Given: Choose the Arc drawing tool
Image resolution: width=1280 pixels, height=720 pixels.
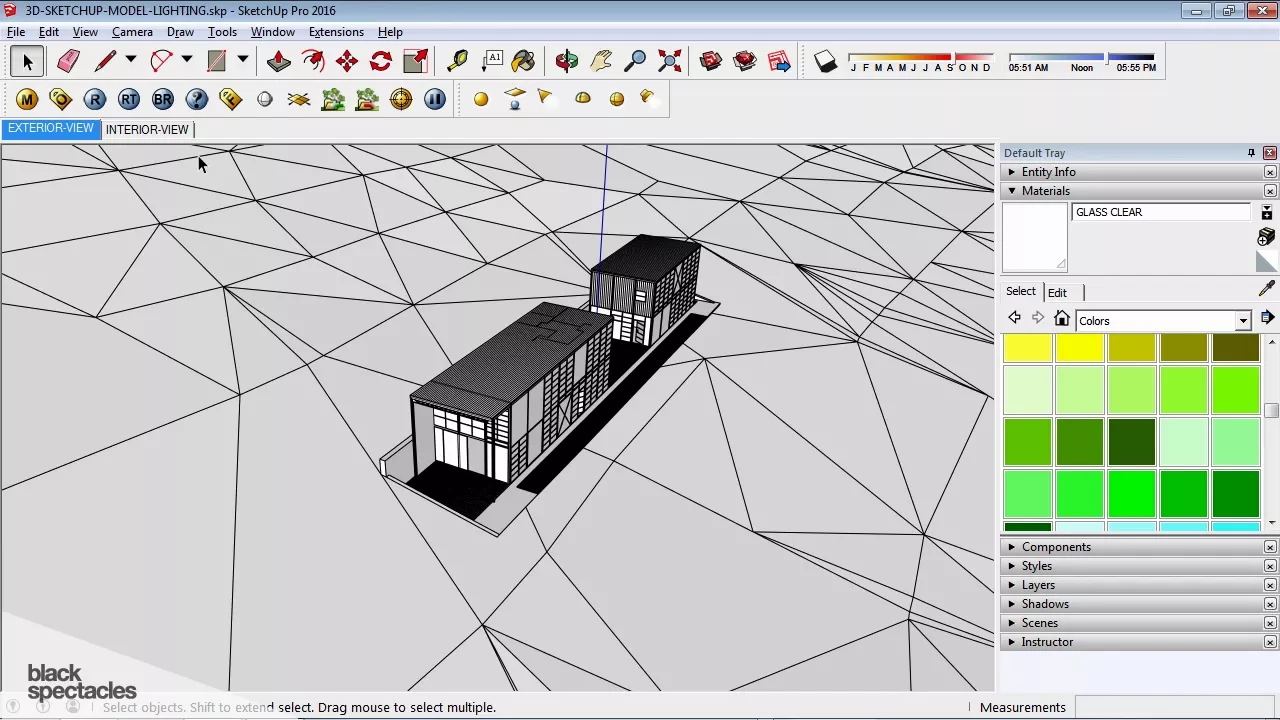Looking at the screenshot, I should click(x=161, y=62).
